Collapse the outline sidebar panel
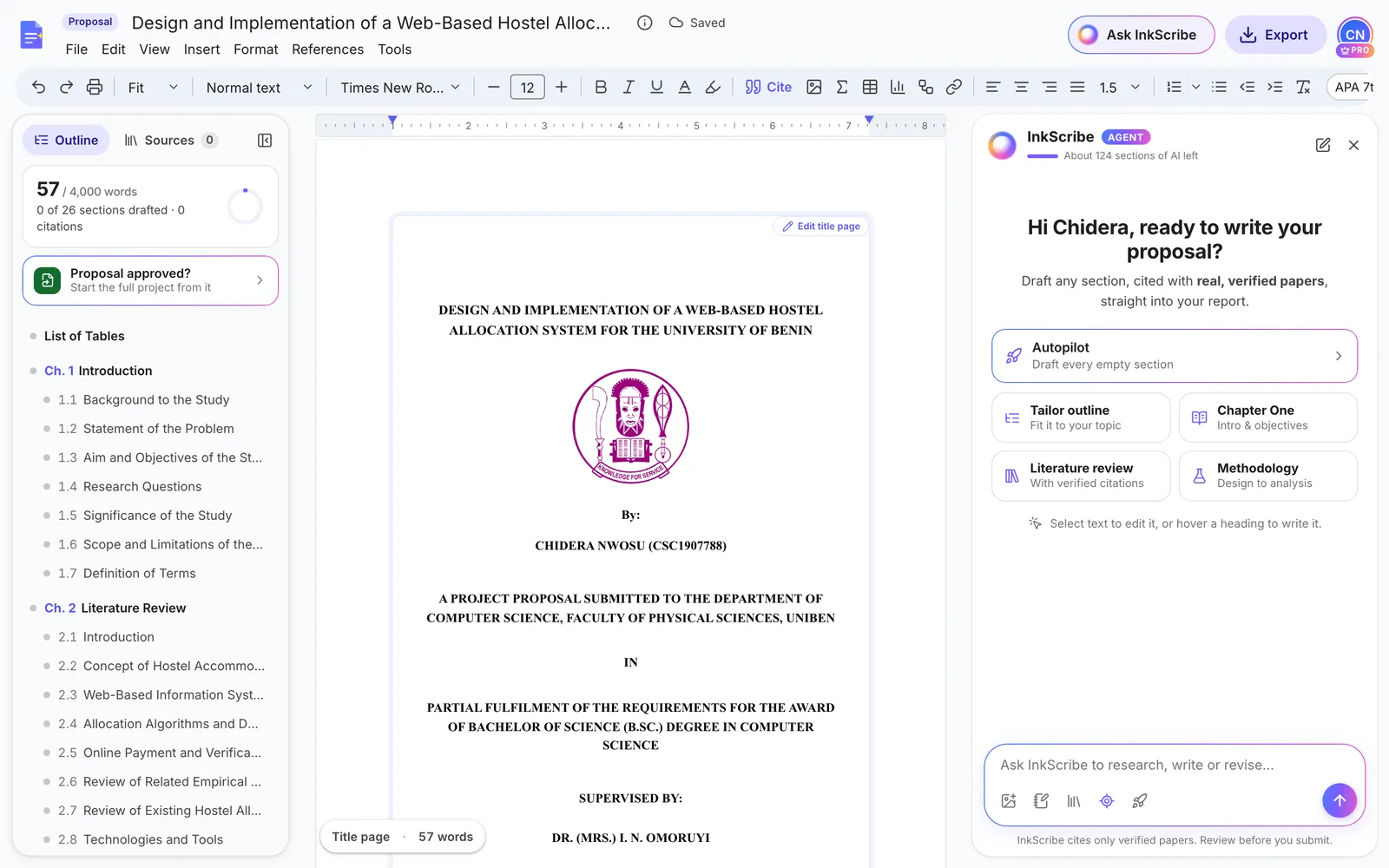1389x868 pixels. point(265,140)
